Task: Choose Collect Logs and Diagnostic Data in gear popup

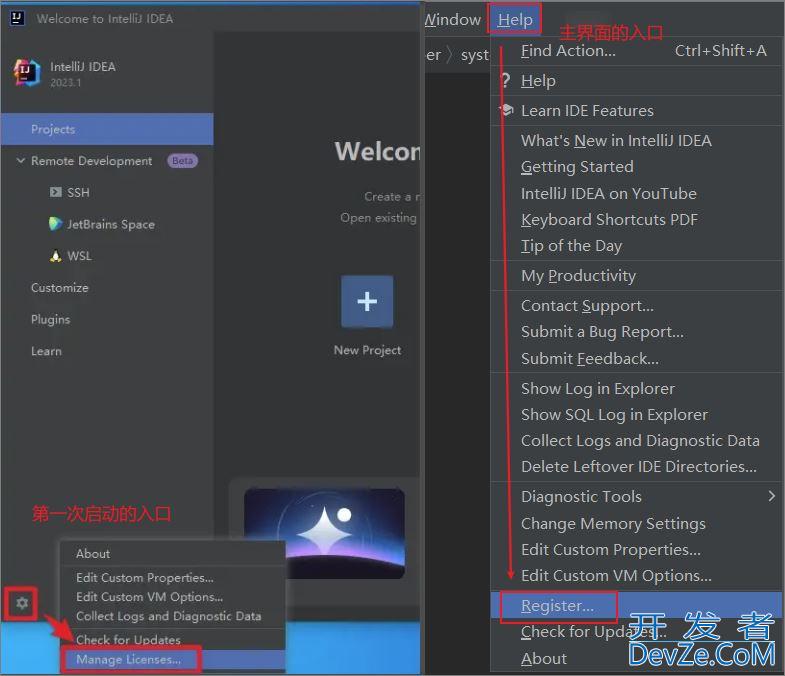Action: tap(173, 616)
